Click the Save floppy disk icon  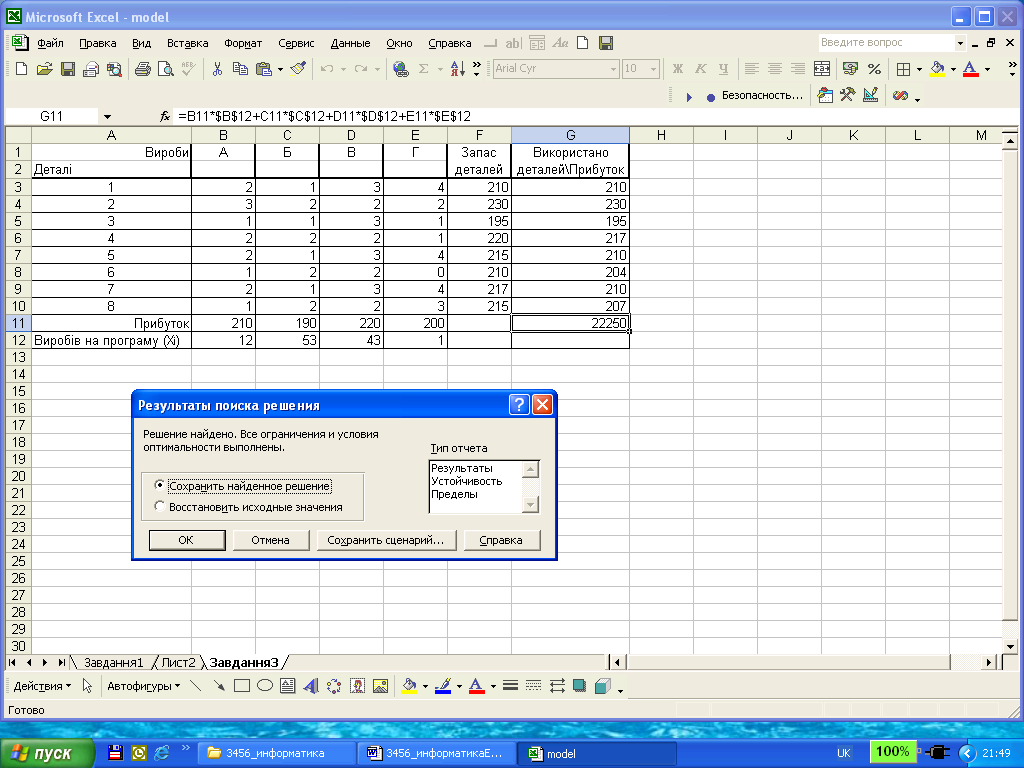click(68, 69)
